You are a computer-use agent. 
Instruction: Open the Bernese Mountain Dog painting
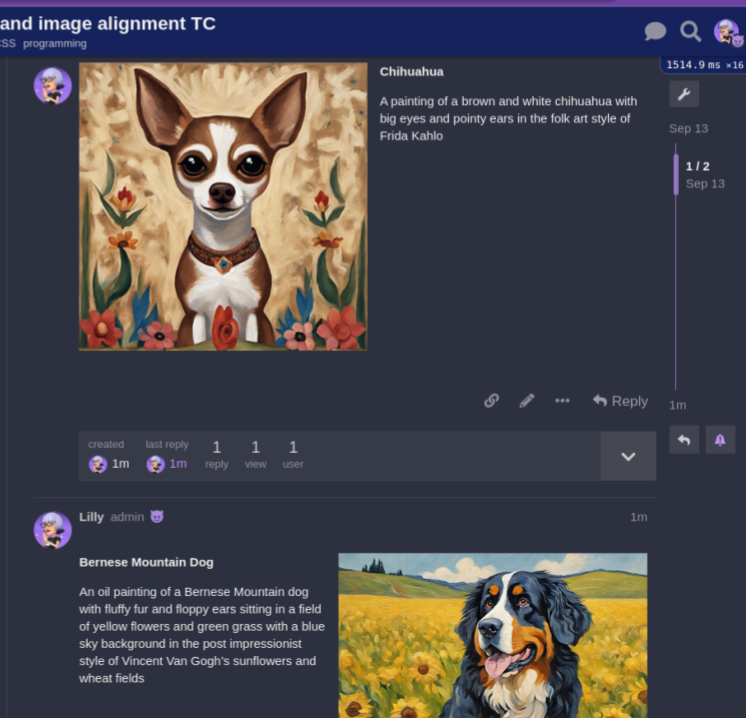[492, 635]
